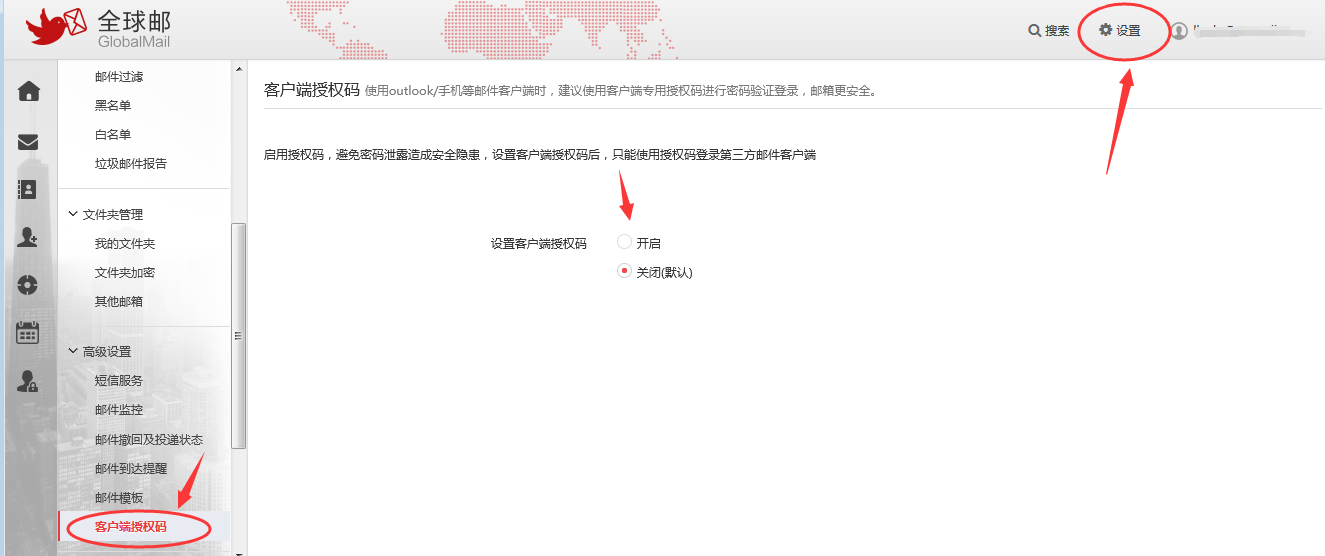1325x556 pixels.
Task: Open the mail envelope icon
Action: [29, 142]
